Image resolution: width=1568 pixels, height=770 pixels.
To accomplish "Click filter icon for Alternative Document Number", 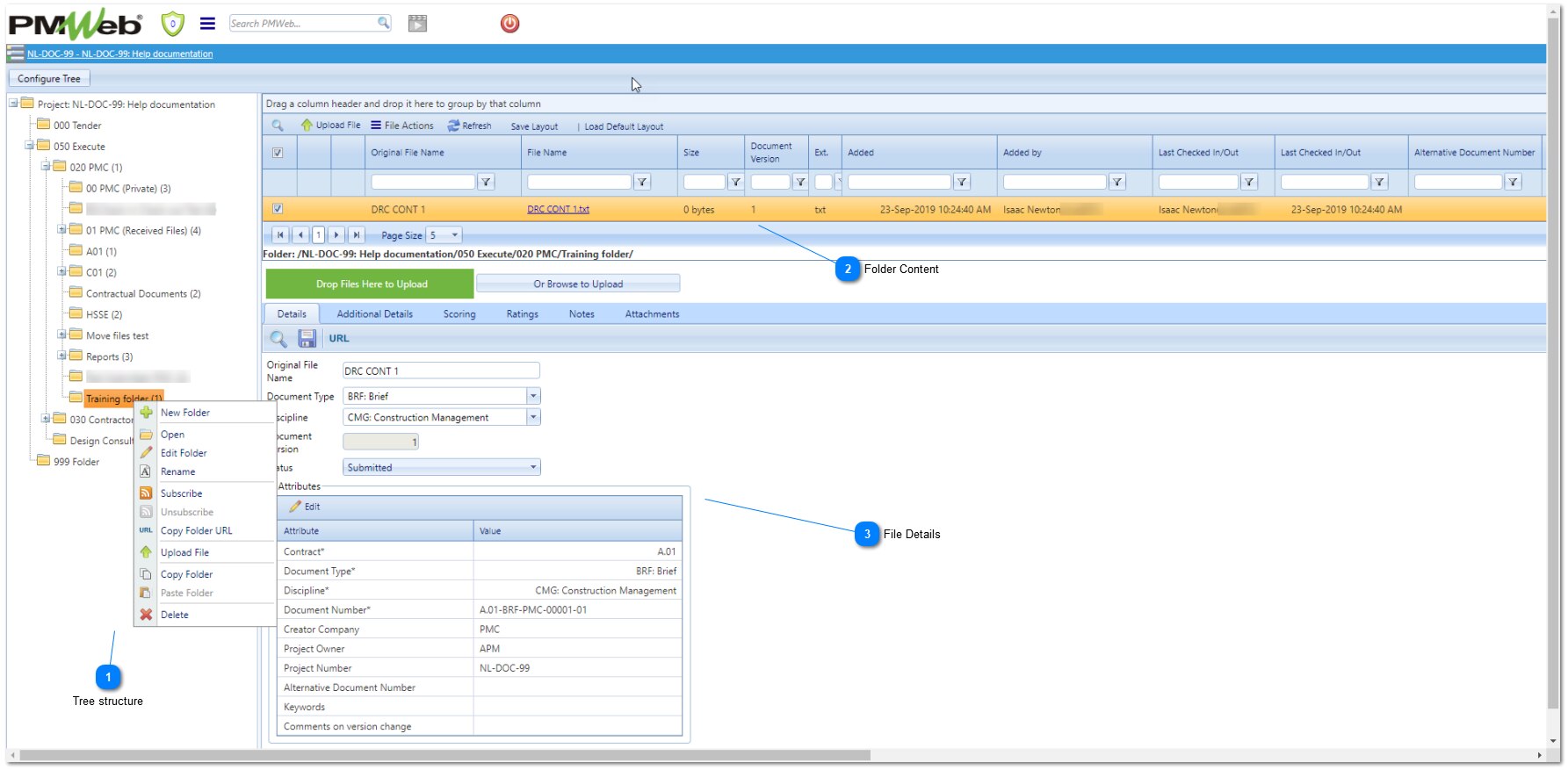I will point(1512,182).
